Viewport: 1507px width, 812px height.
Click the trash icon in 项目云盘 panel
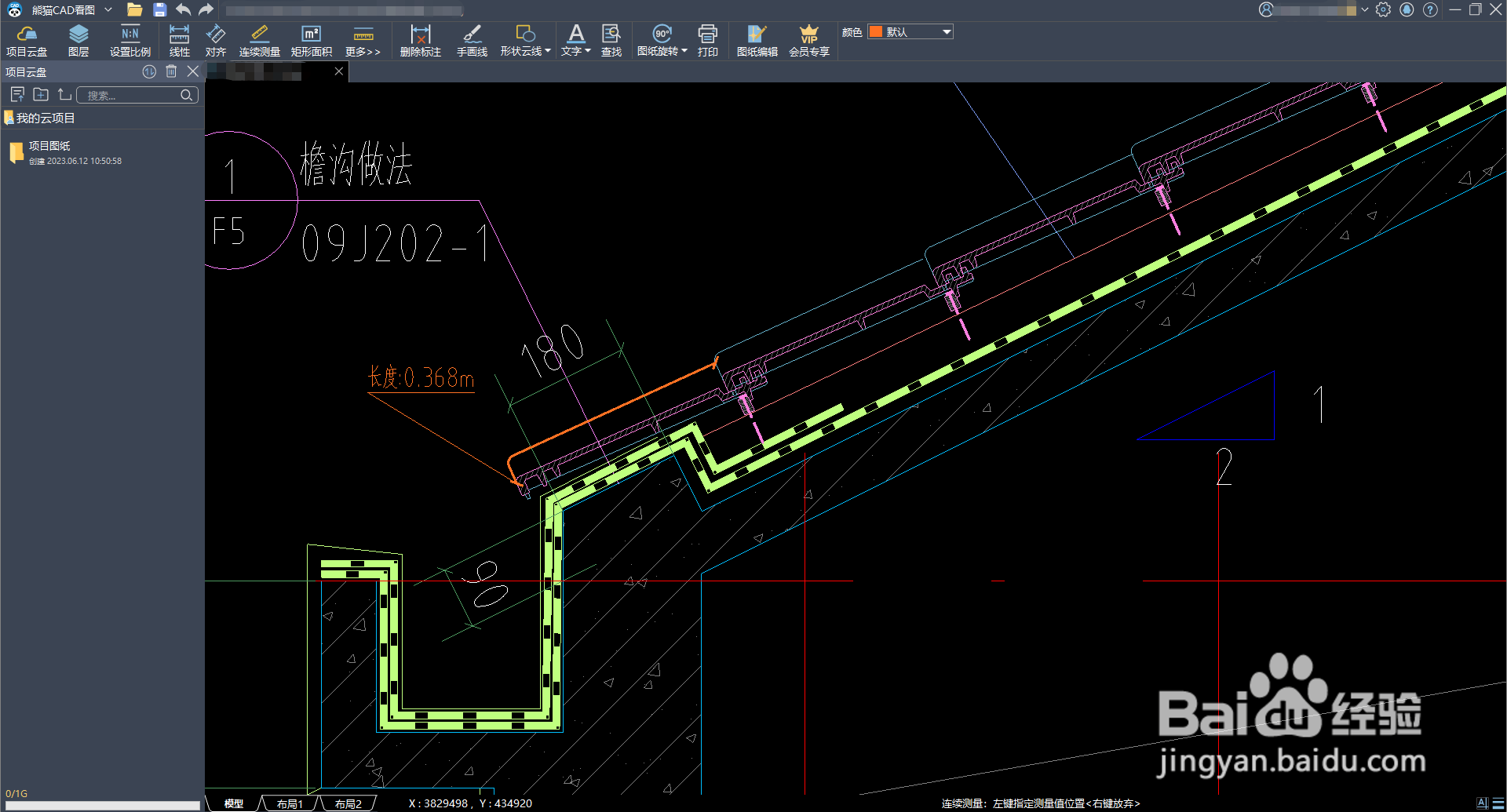tap(171, 71)
